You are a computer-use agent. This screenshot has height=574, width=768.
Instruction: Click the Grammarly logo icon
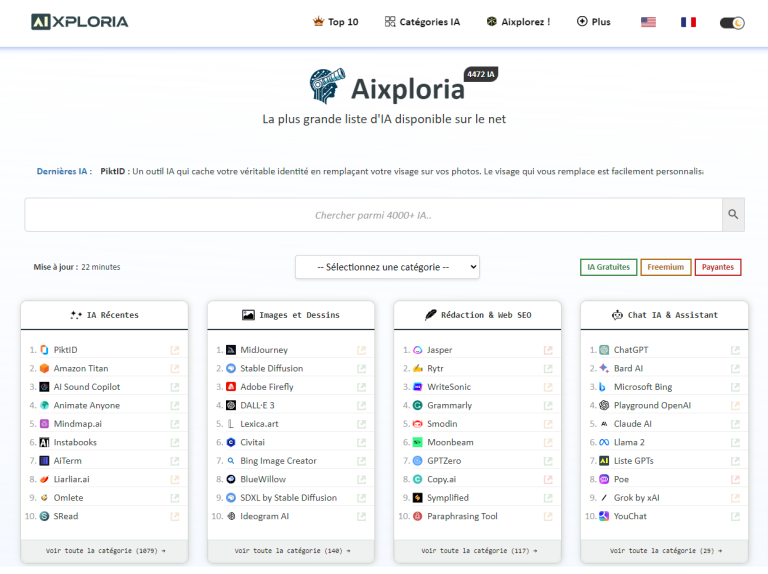click(x=418, y=406)
